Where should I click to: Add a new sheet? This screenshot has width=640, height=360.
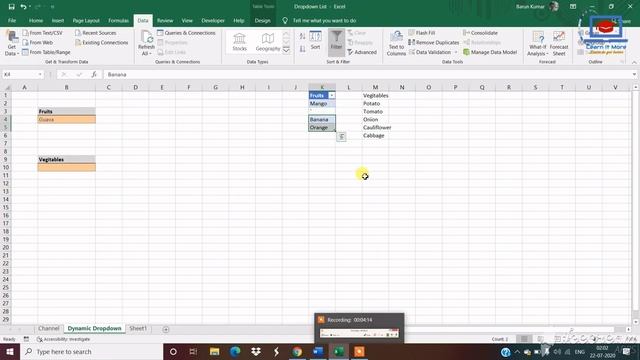[x=166, y=329]
